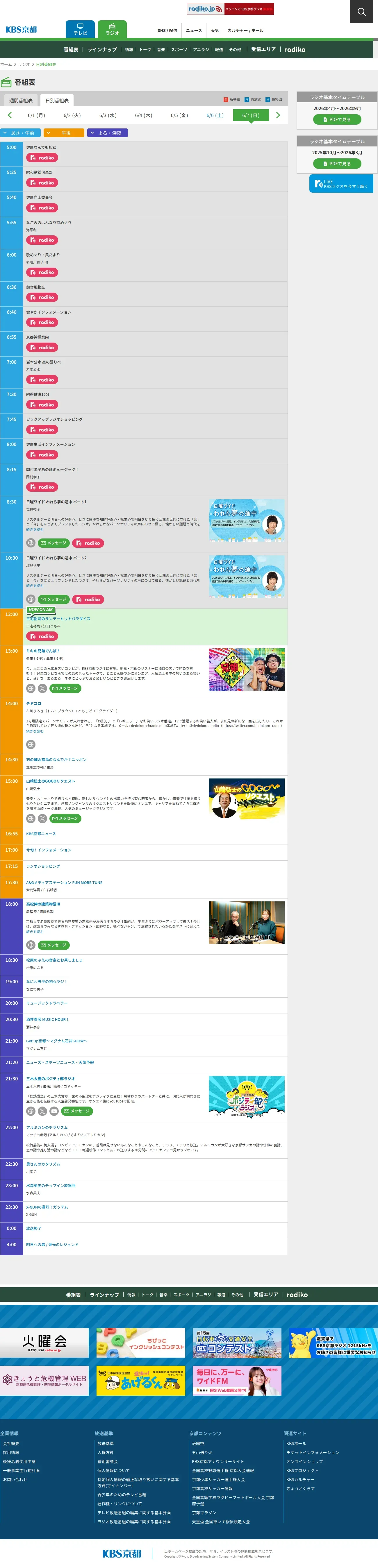Jump to the あさ・午前 section
378x1568 pixels.
(x=20, y=133)
